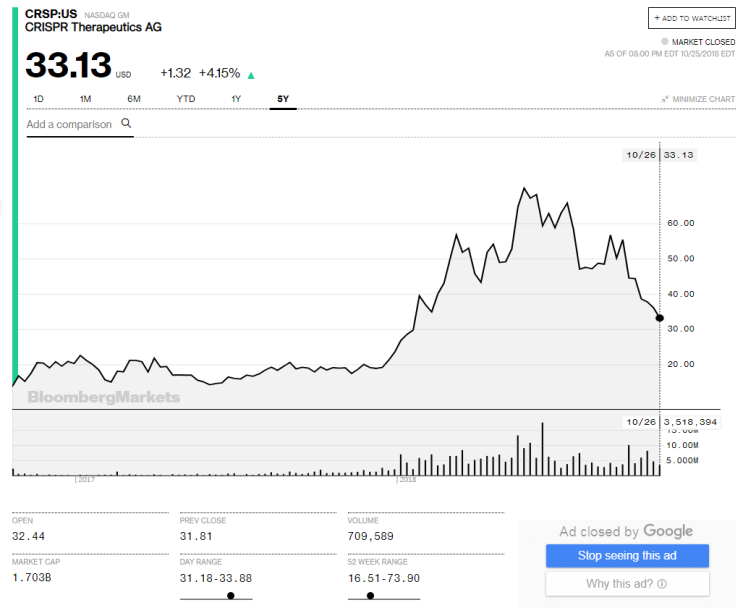
Task: Click the 33.13 price value
Action: point(68,64)
